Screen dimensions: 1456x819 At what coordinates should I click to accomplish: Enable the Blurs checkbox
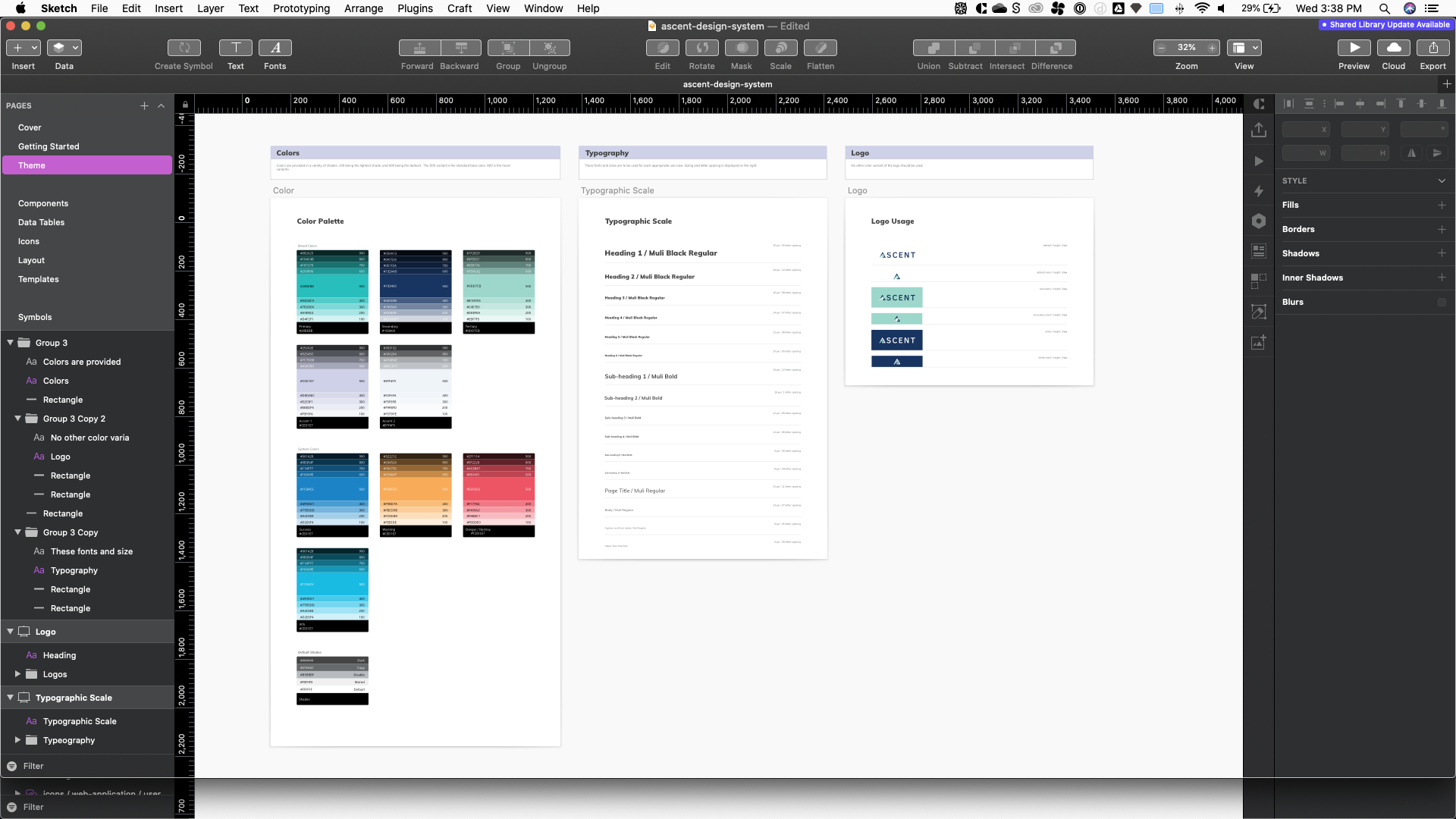pos(1442,302)
